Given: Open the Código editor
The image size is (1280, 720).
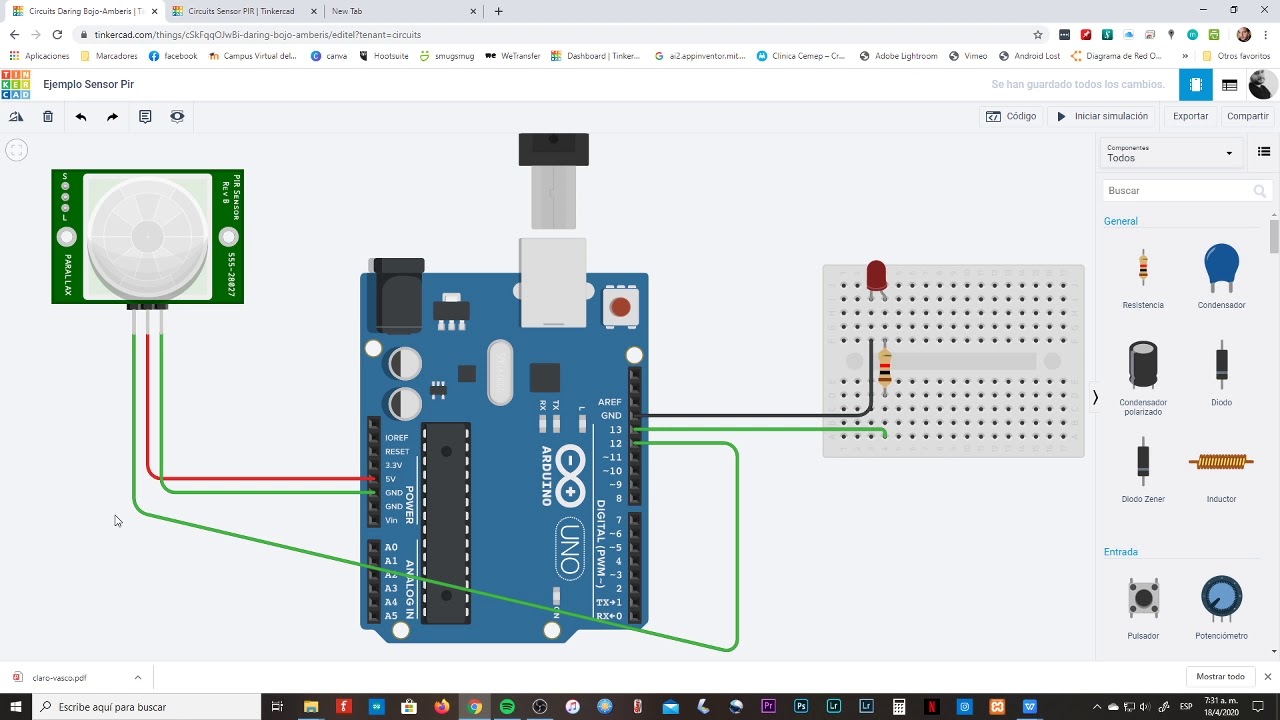Looking at the screenshot, I should pyautogui.click(x=1011, y=116).
